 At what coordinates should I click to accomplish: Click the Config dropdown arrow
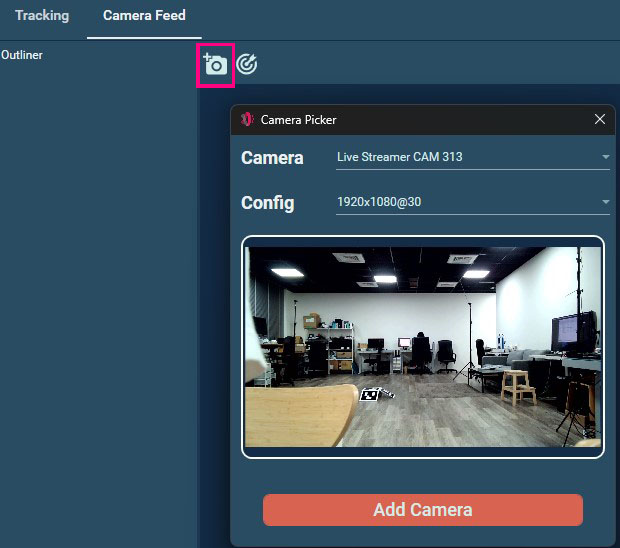[605, 202]
